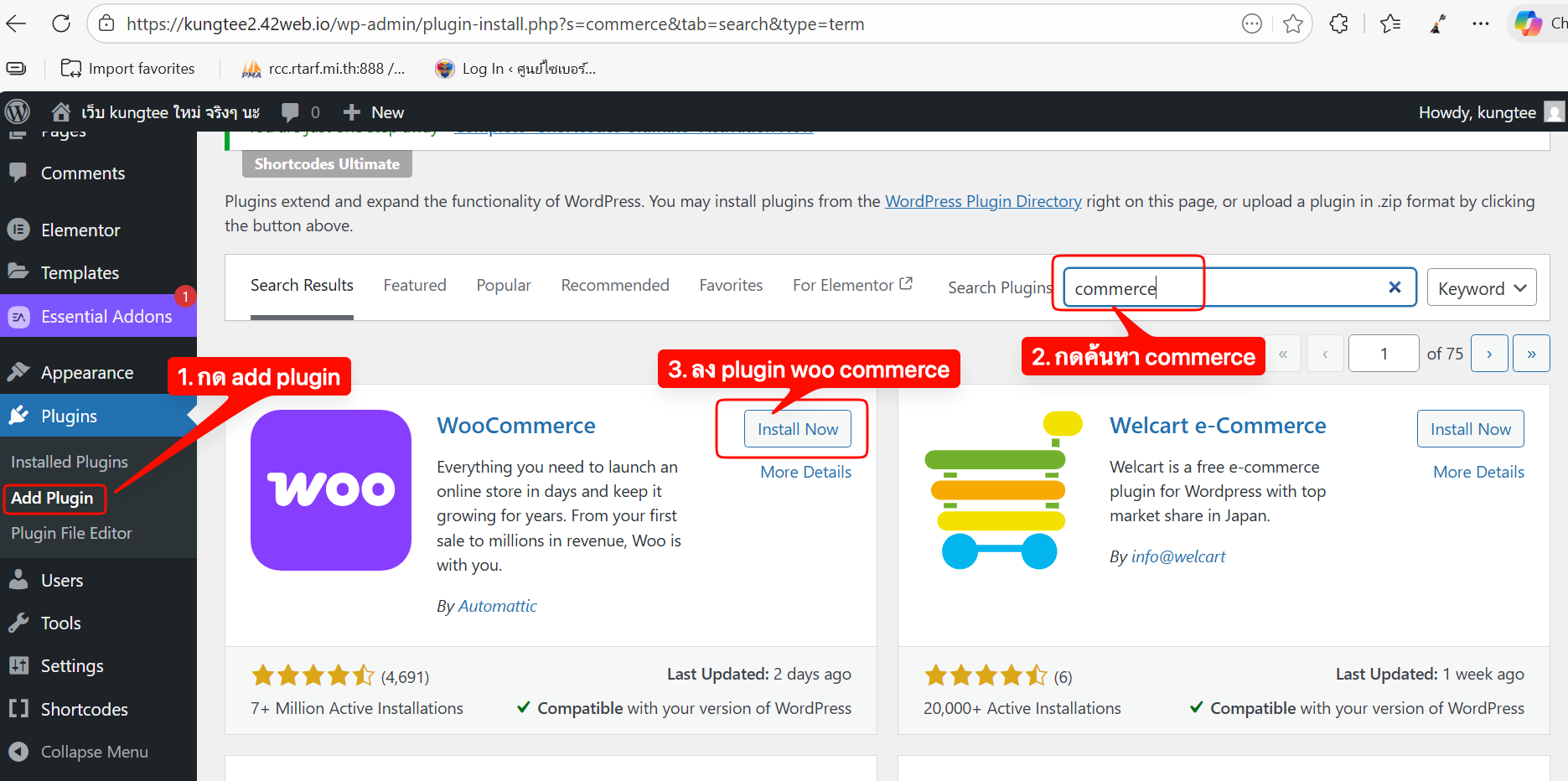Viewport: 1568px width, 781px height.
Task: Click the WordPress logo icon in admin bar
Action: [18, 112]
